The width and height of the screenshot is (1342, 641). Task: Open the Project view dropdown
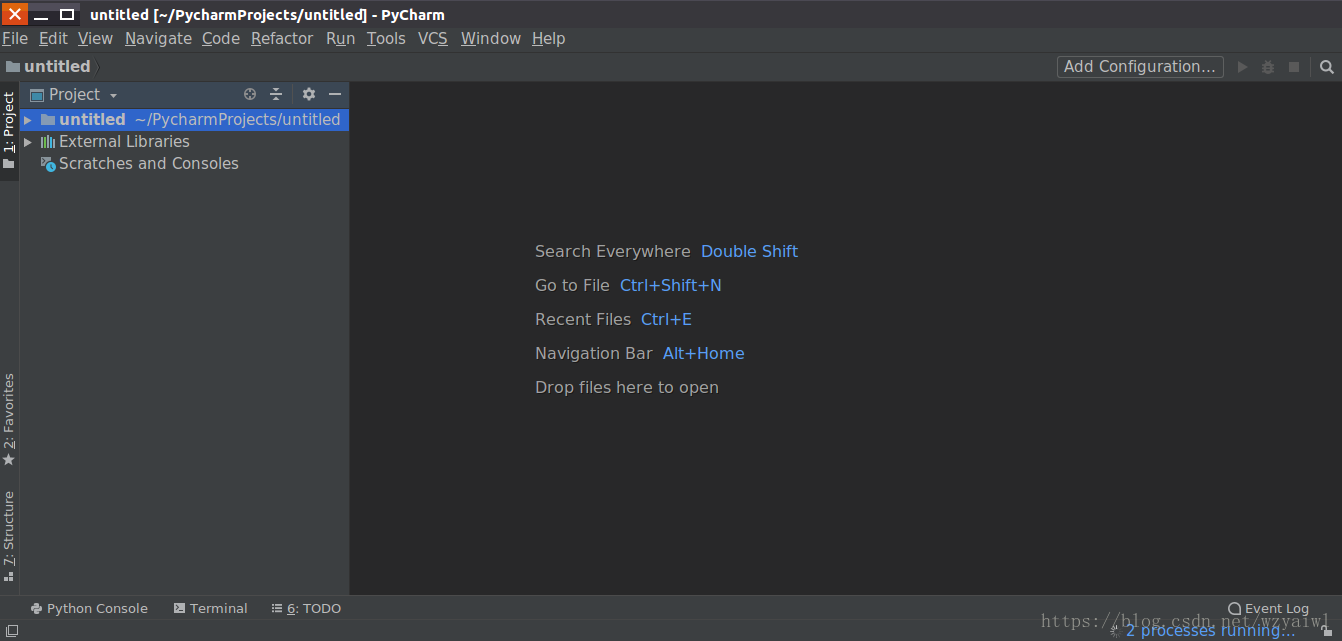coord(83,94)
